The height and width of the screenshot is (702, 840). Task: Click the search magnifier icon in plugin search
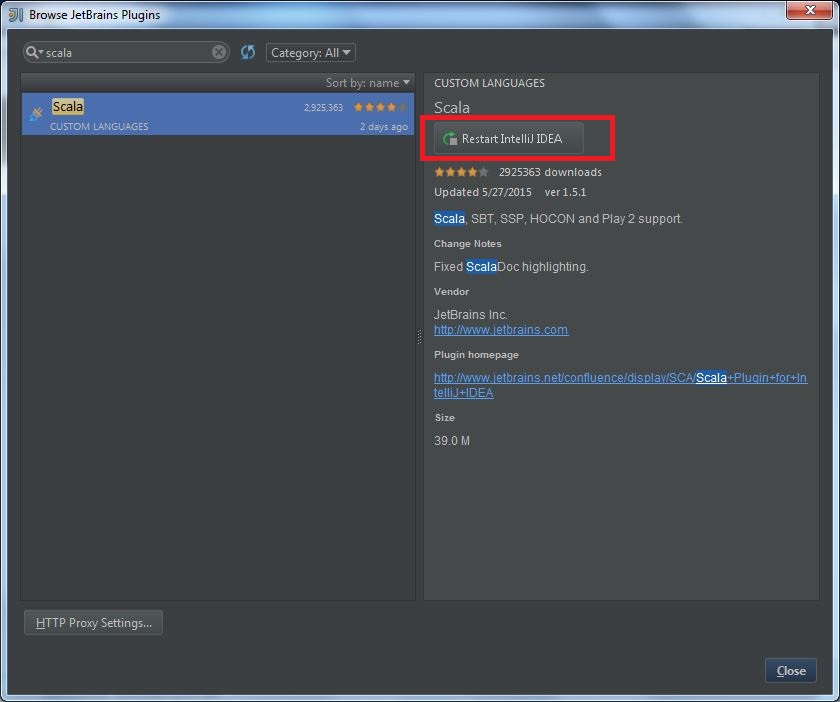click(x=34, y=52)
